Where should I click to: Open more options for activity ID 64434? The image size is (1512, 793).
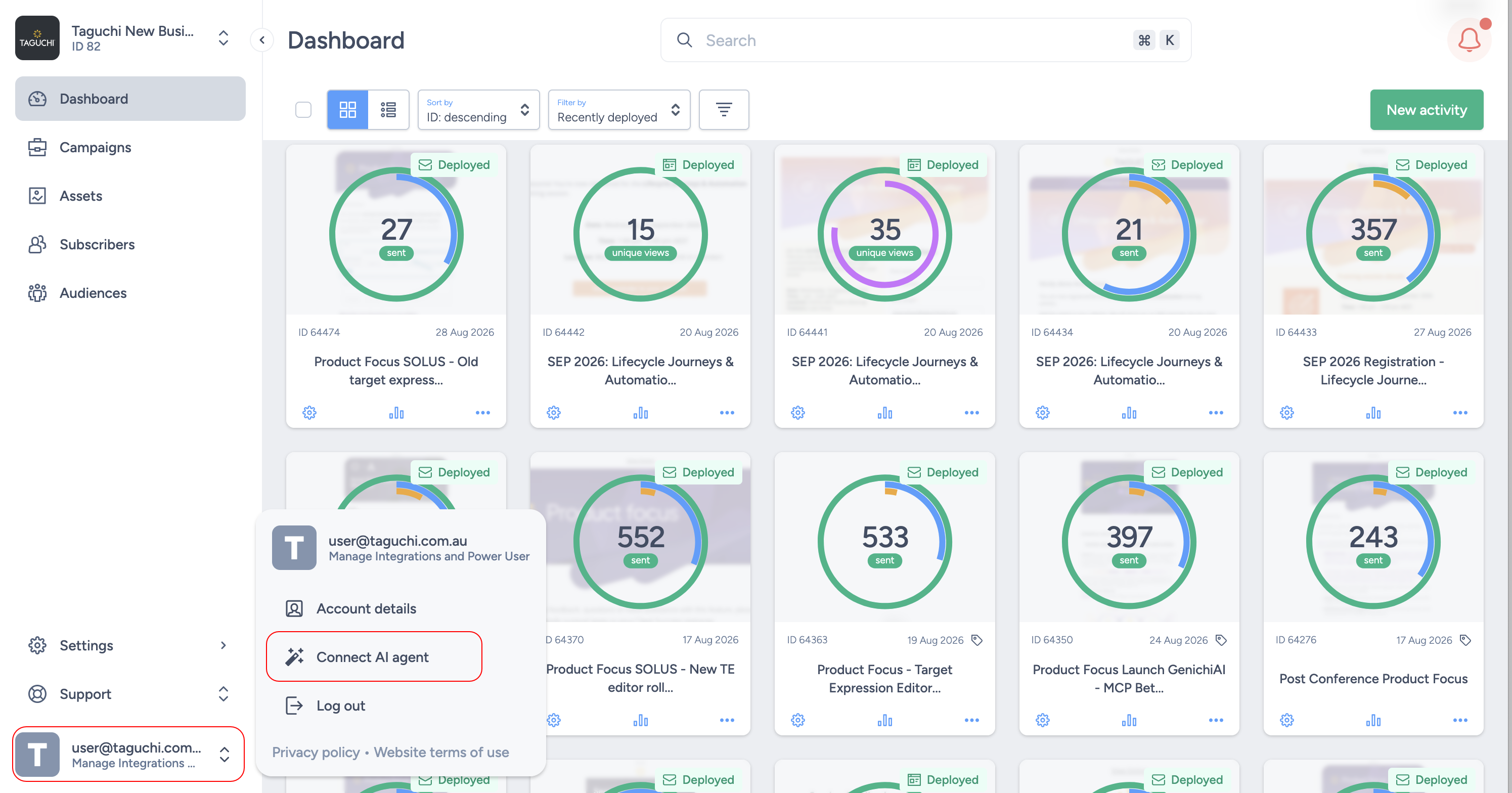tap(1216, 413)
